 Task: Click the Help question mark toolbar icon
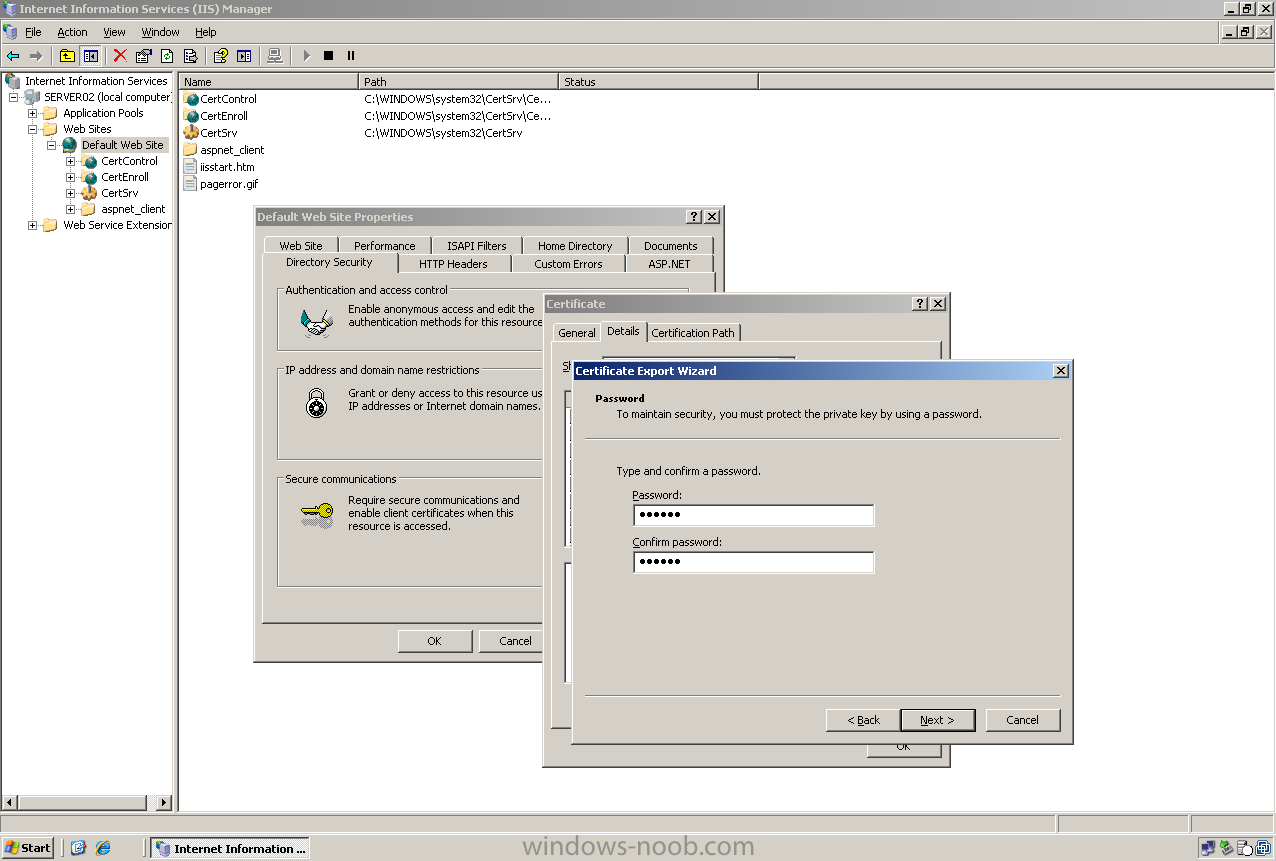tap(221, 56)
